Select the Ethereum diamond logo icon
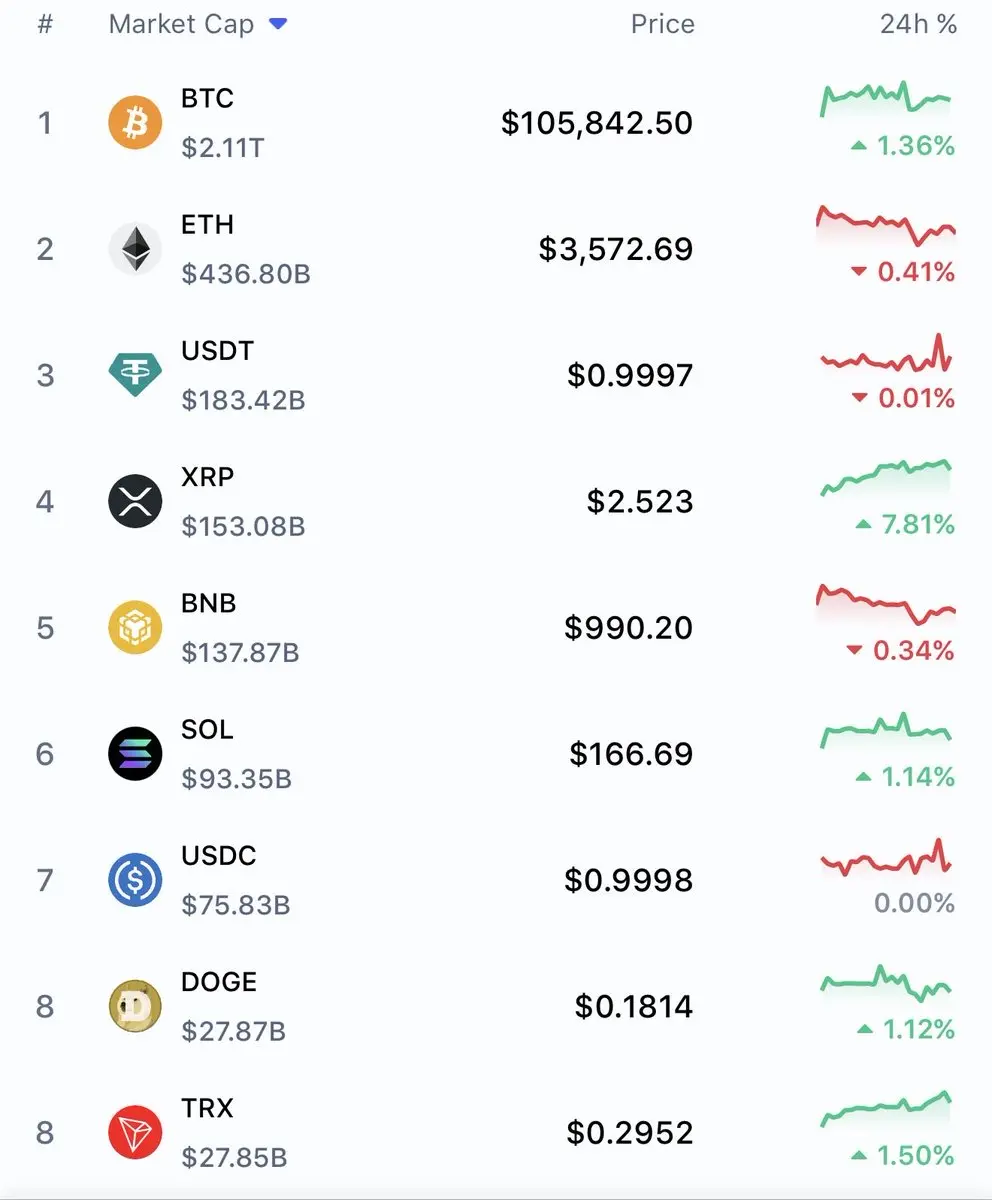This screenshot has height=1200, width=992. coord(135,249)
